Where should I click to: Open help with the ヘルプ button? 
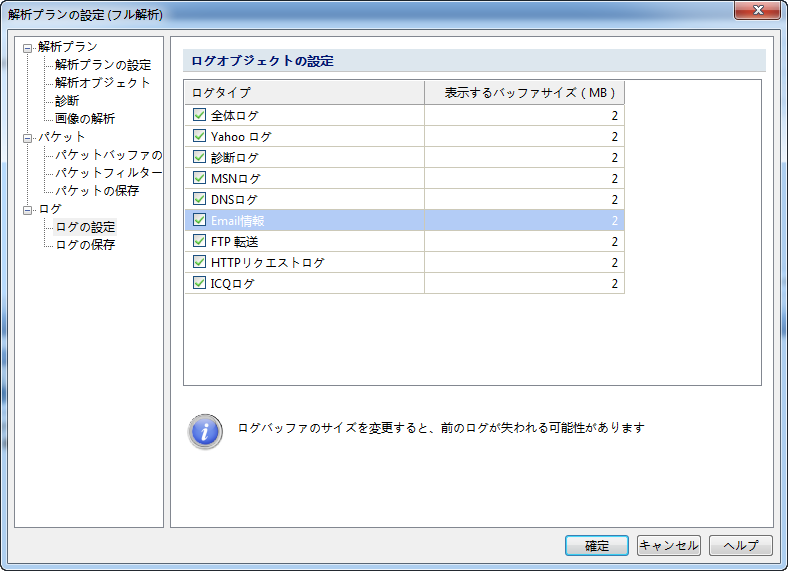point(740,546)
